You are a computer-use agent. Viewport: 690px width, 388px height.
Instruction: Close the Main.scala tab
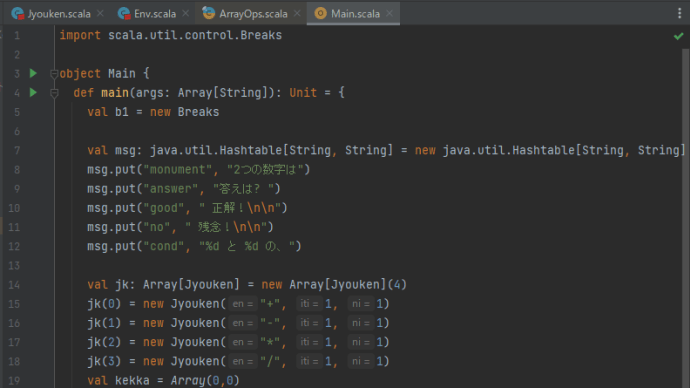point(389,14)
